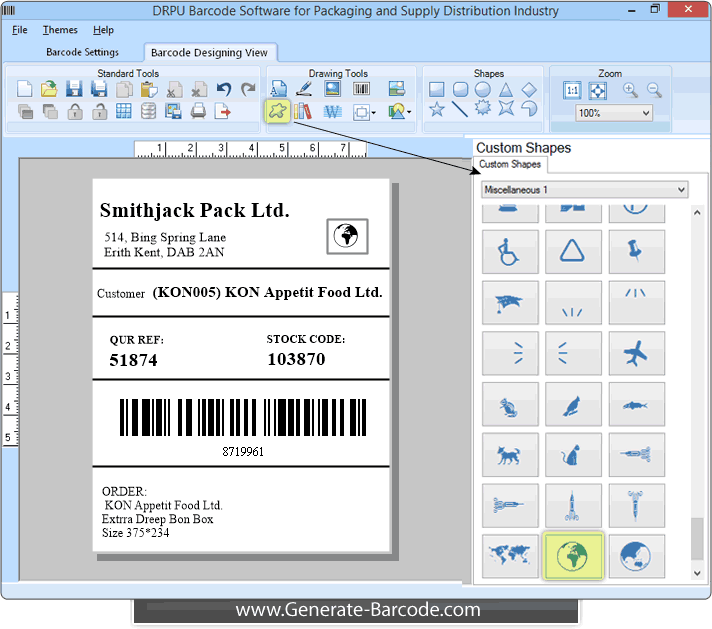
Task: Click the Custom Shapes tool in Drawing Tools
Action: pos(277,111)
